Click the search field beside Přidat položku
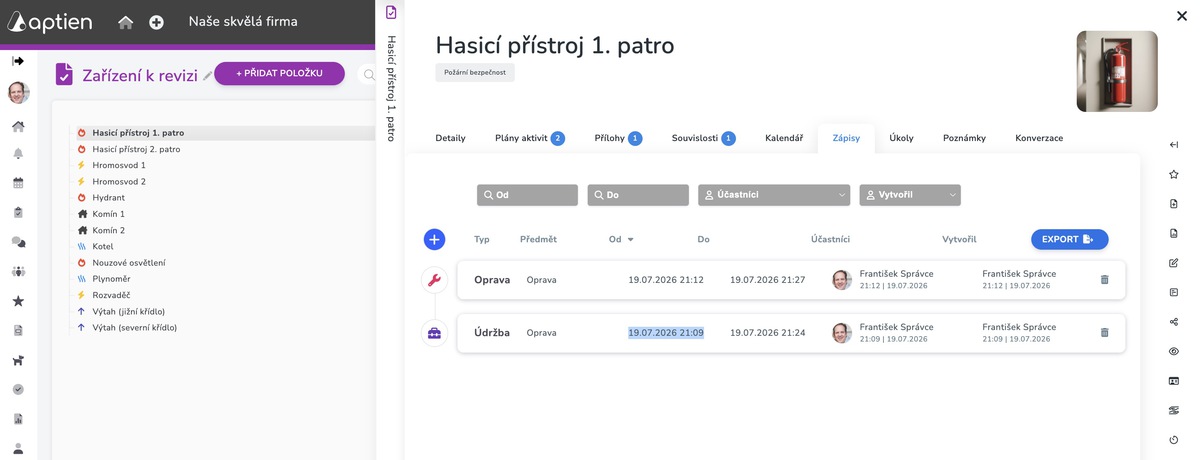The width and height of the screenshot is (1200, 460). click(x=367, y=74)
